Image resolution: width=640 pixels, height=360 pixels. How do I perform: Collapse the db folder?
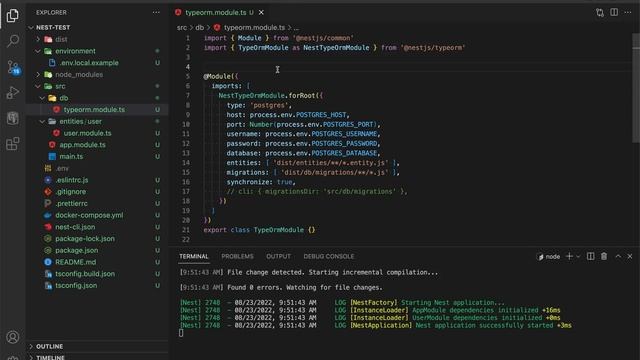pyautogui.click(x=42, y=98)
